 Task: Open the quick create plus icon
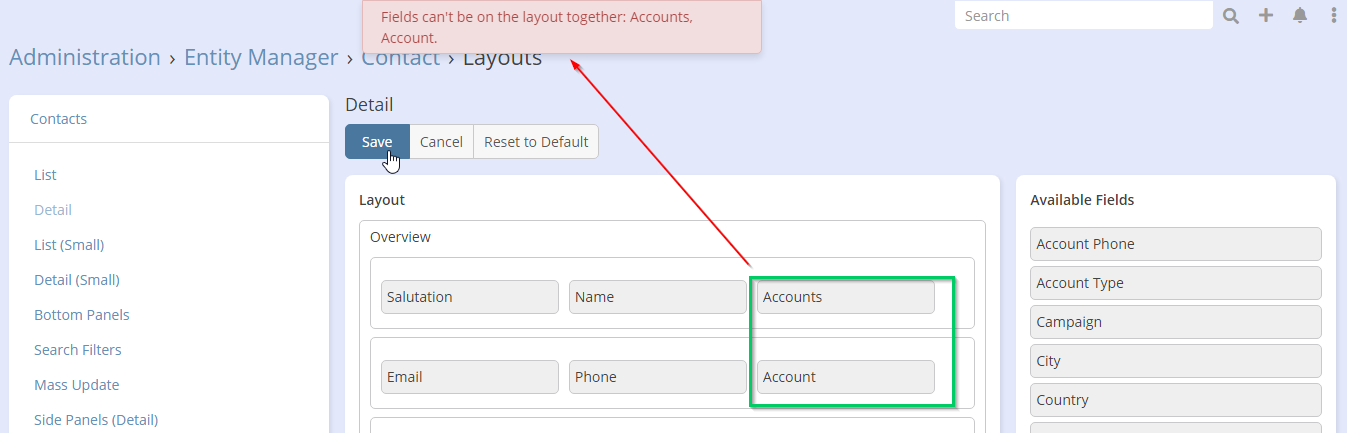[x=1266, y=16]
